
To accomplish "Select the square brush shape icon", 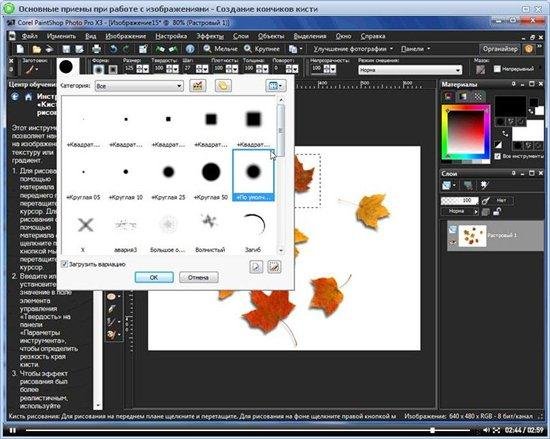I will pos(113,69).
